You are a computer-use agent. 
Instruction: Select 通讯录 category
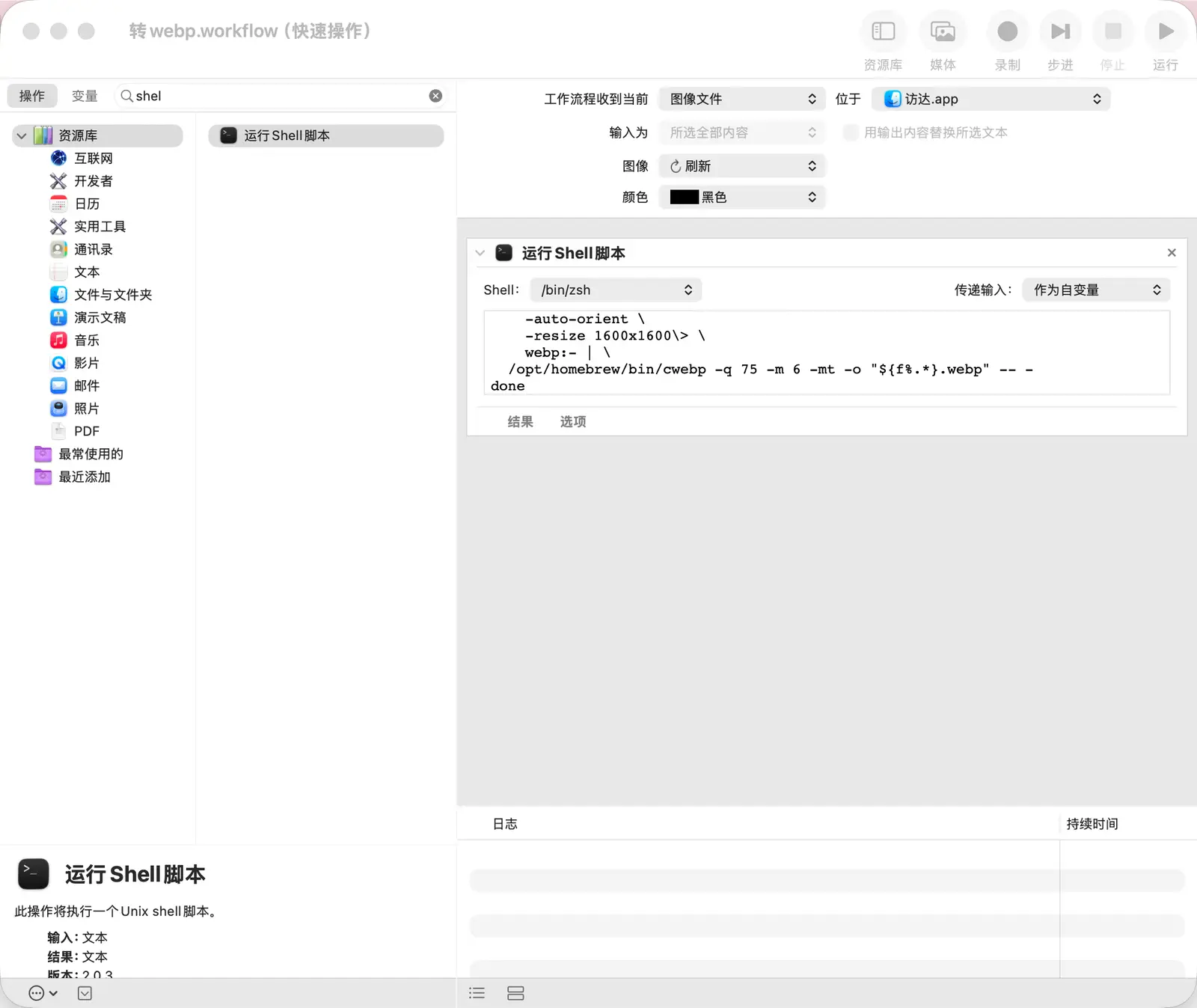pyautogui.click(x=93, y=249)
